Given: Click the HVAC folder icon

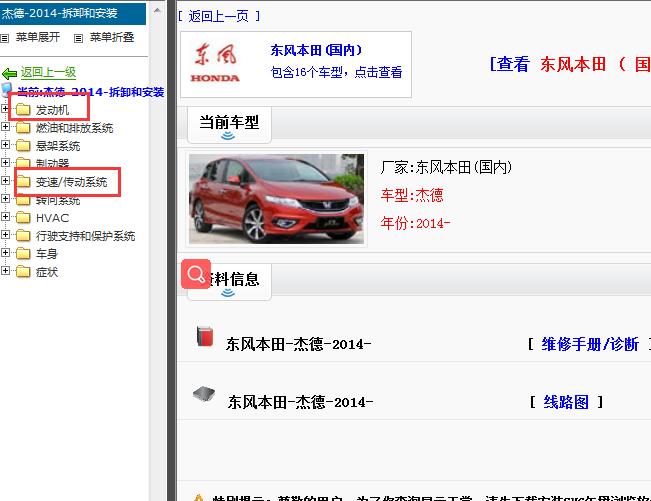Looking at the screenshot, I should point(23,218).
